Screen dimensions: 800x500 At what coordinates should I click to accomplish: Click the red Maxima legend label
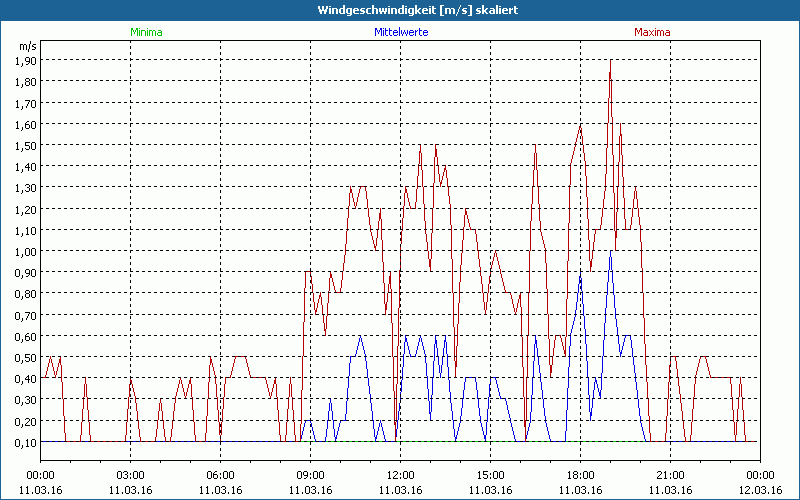(x=653, y=32)
